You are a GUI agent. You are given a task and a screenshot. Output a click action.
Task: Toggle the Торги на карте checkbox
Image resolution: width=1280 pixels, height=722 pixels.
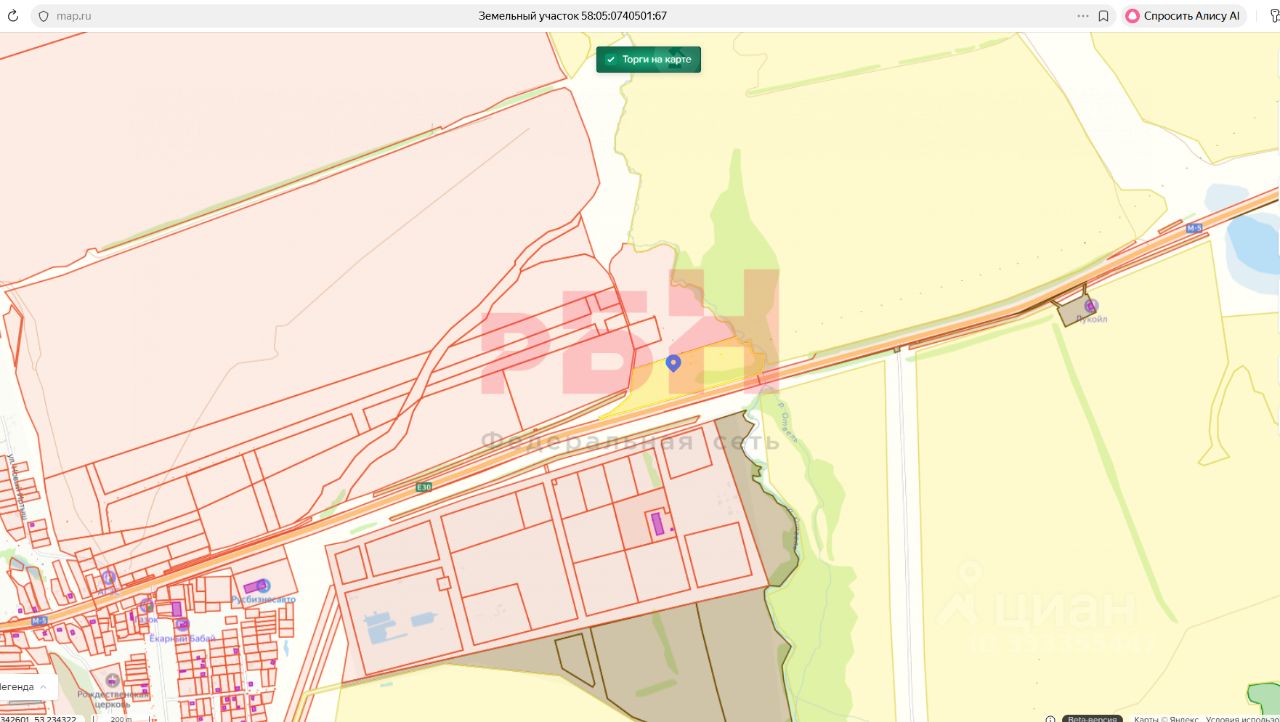[611, 60]
